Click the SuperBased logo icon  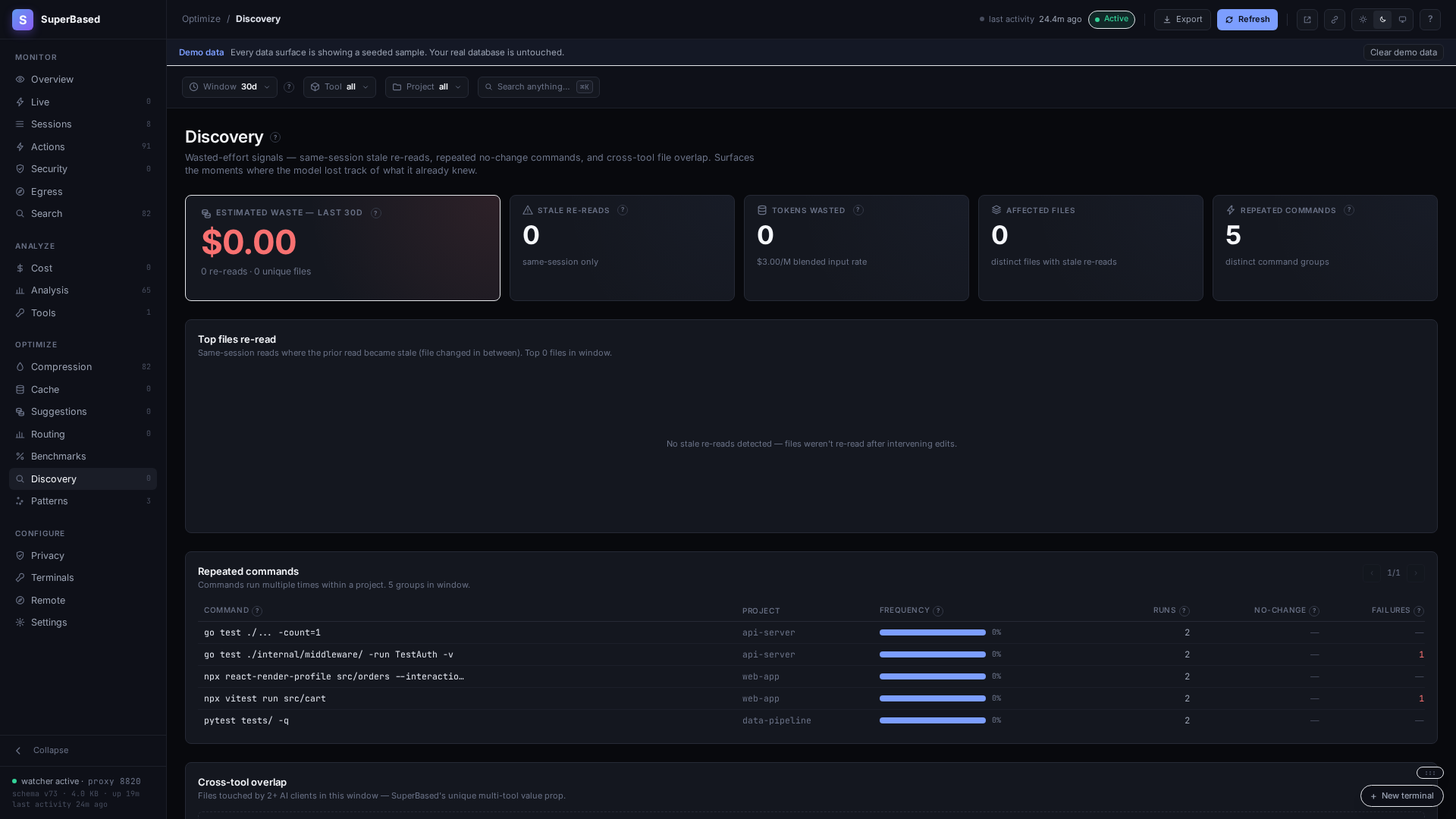(23, 20)
